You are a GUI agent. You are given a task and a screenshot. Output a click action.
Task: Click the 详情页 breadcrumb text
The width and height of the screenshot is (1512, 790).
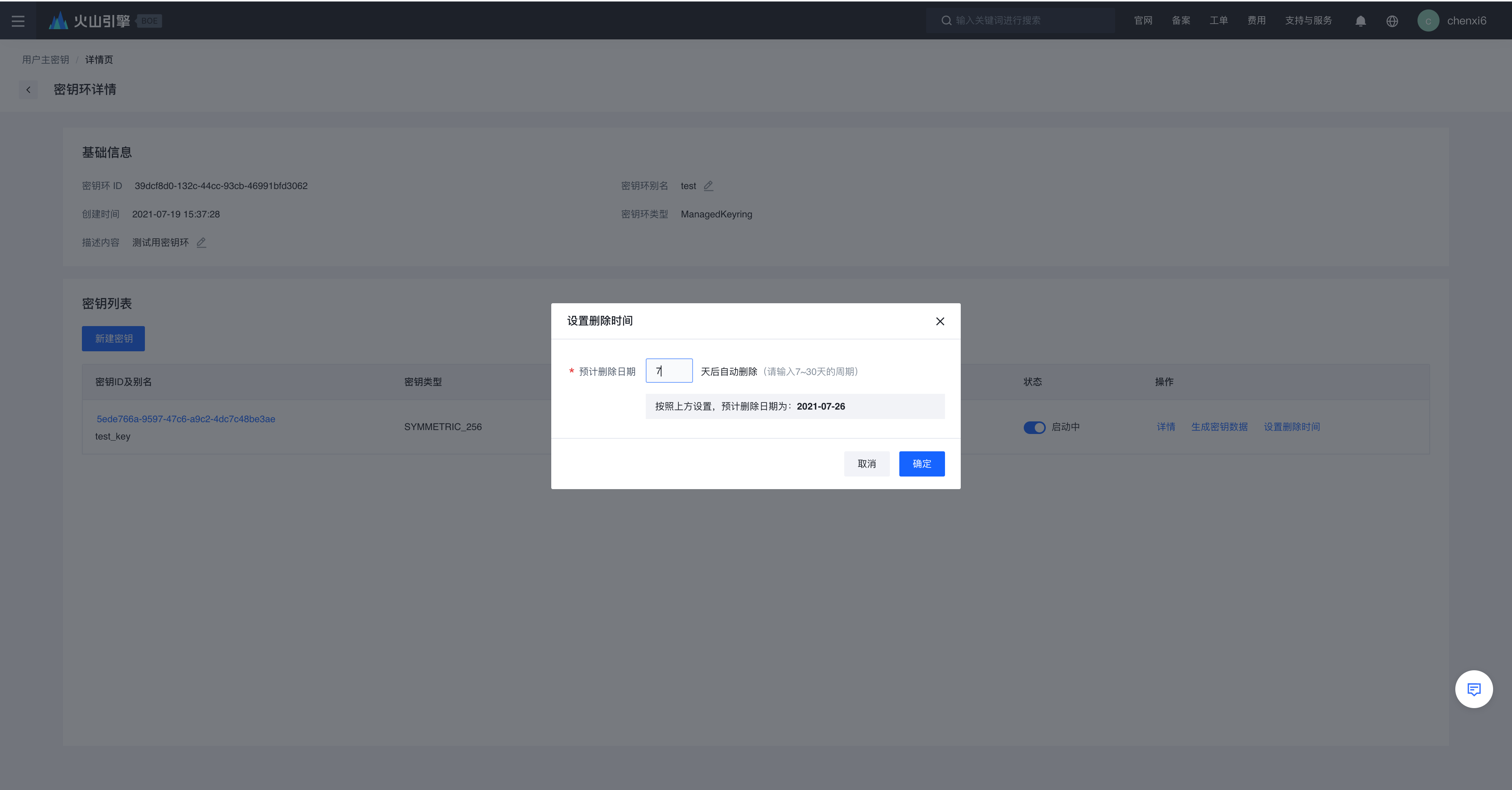pos(99,60)
